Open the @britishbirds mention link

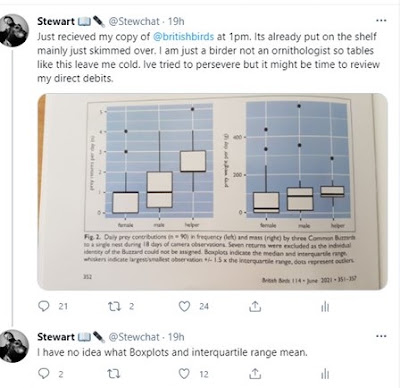pos(183,36)
